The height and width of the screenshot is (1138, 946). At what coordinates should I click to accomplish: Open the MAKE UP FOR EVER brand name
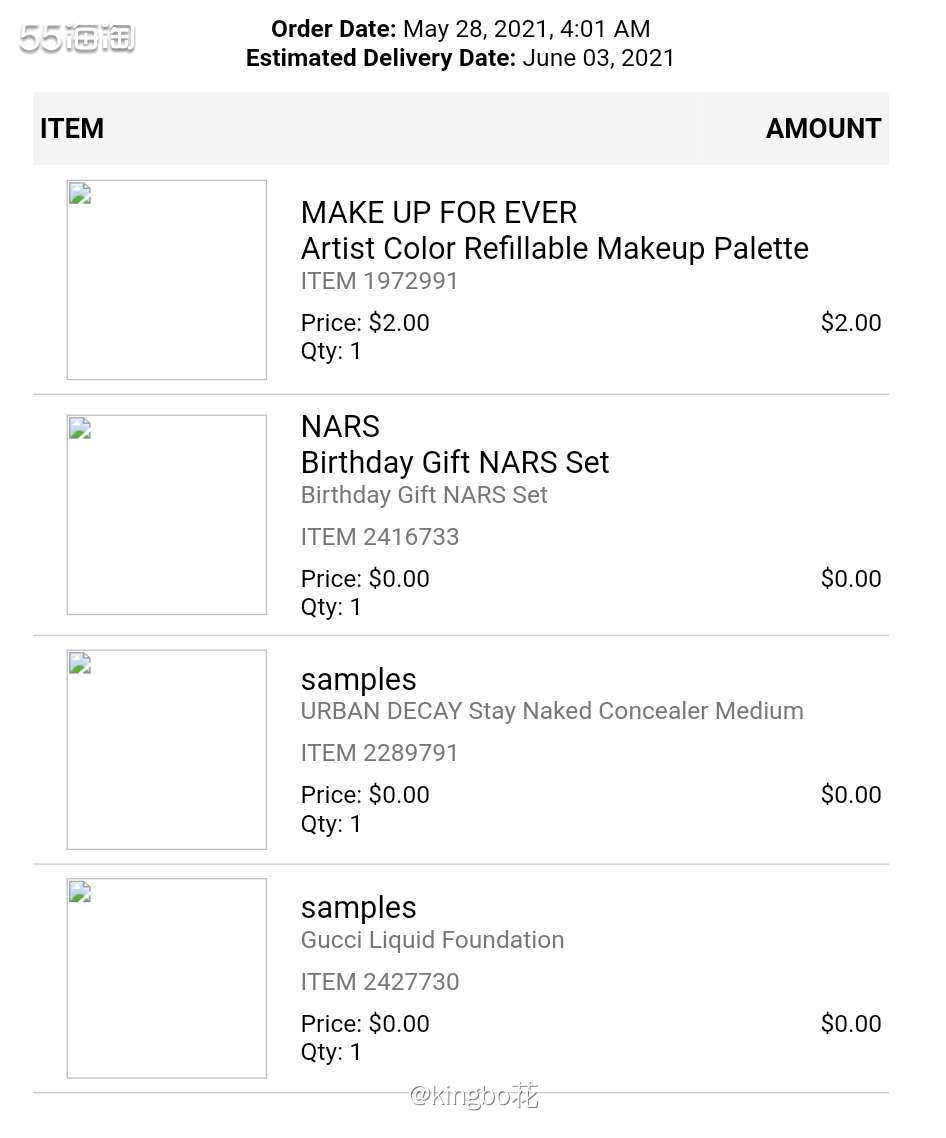[x=439, y=213]
